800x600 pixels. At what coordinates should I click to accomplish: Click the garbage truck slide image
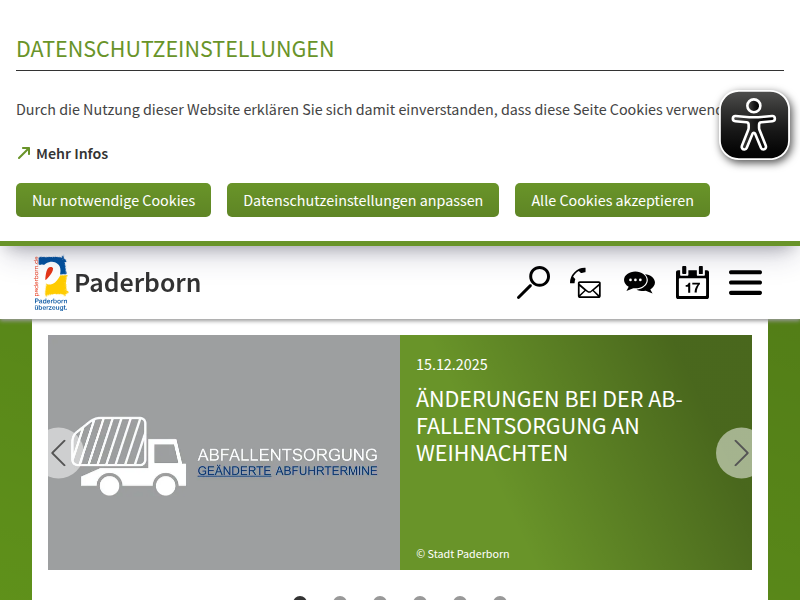[224, 453]
